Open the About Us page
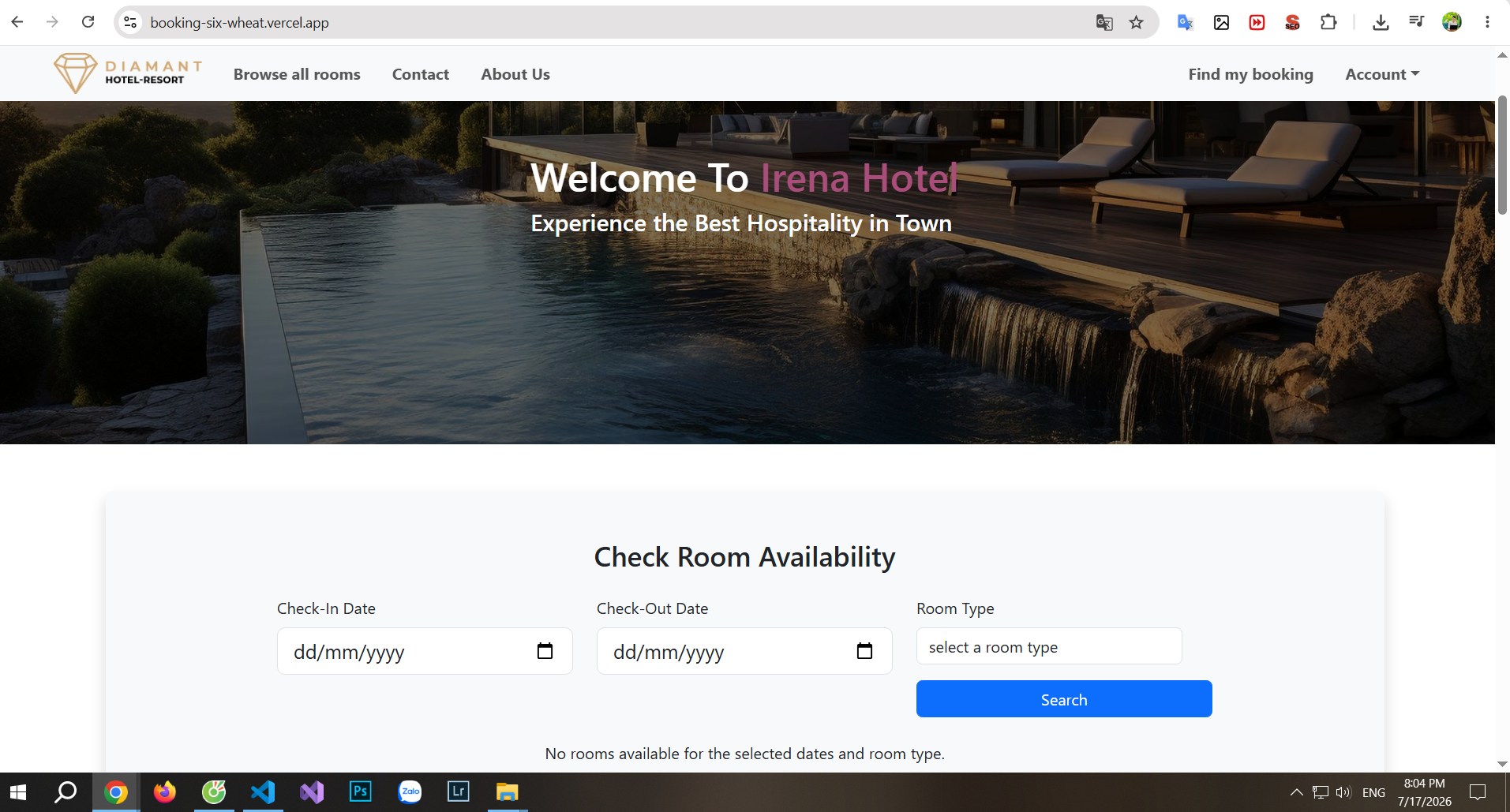Image resolution: width=1510 pixels, height=812 pixels. tap(515, 74)
